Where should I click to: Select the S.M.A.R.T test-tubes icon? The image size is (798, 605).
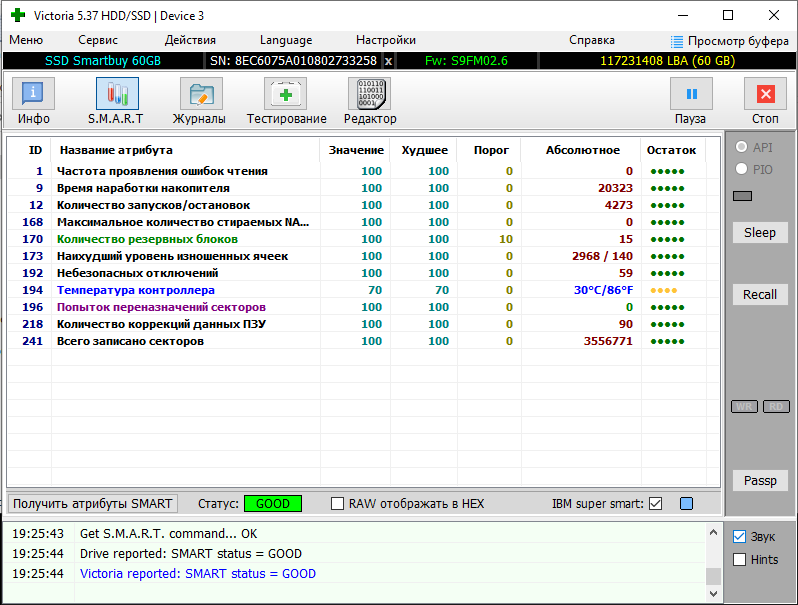[117, 94]
